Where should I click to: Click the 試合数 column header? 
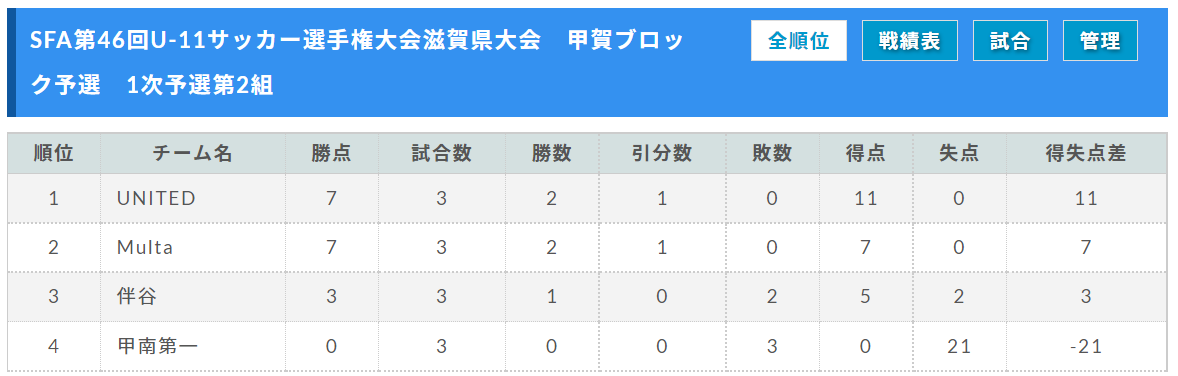(x=442, y=154)
